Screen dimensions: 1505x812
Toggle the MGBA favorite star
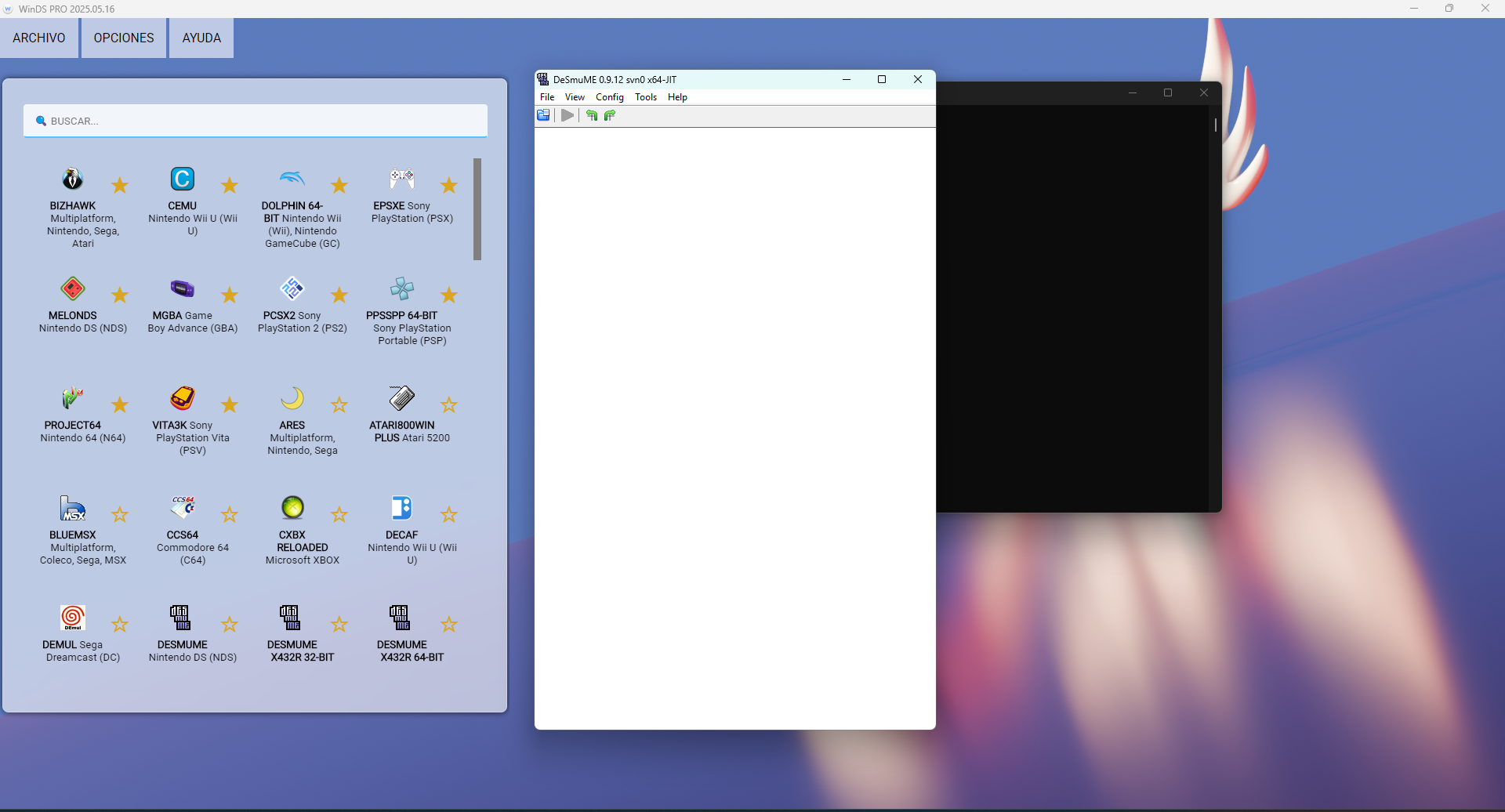tap(230, 295)
